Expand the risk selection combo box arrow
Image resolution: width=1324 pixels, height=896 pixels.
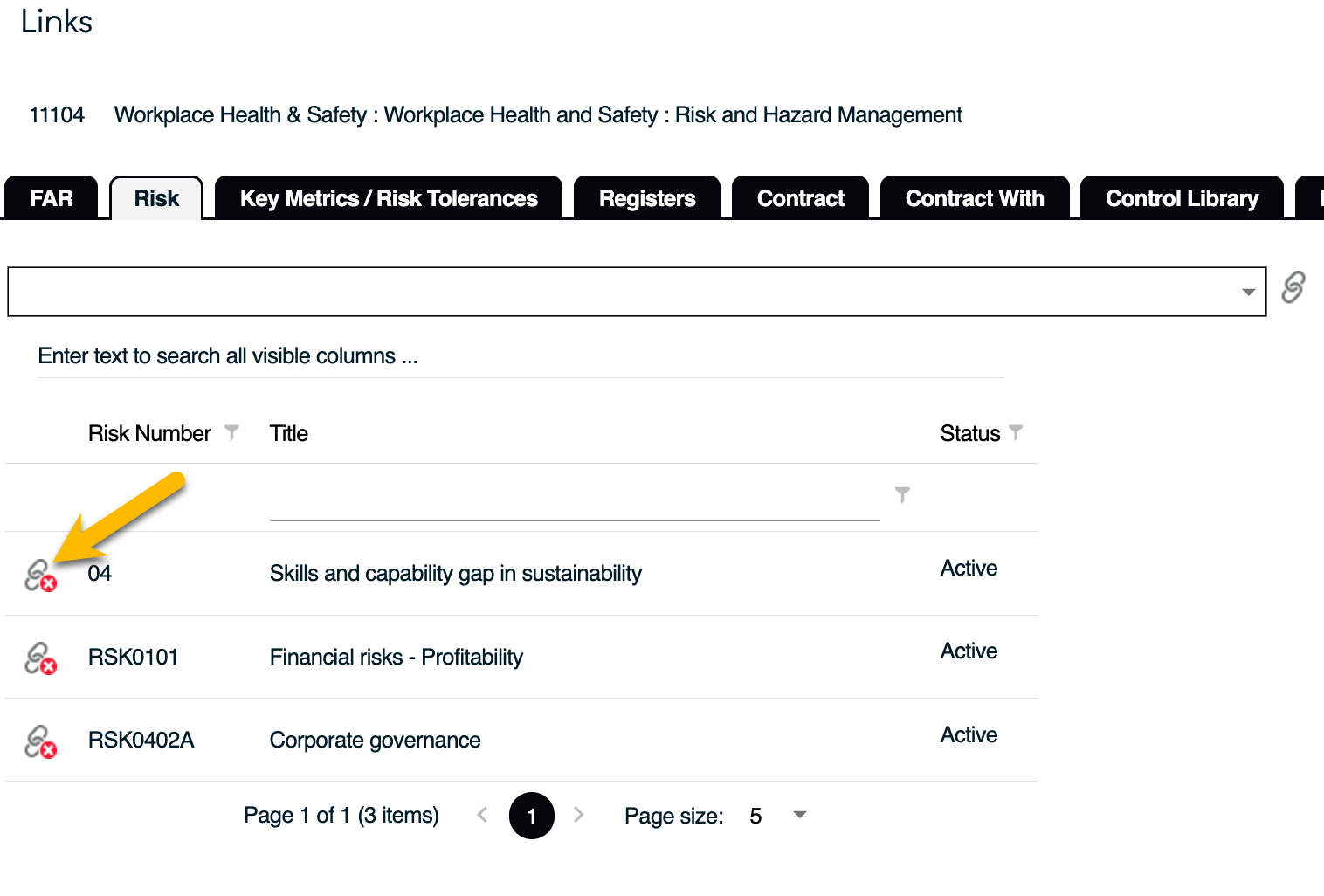pos(1248,293)
